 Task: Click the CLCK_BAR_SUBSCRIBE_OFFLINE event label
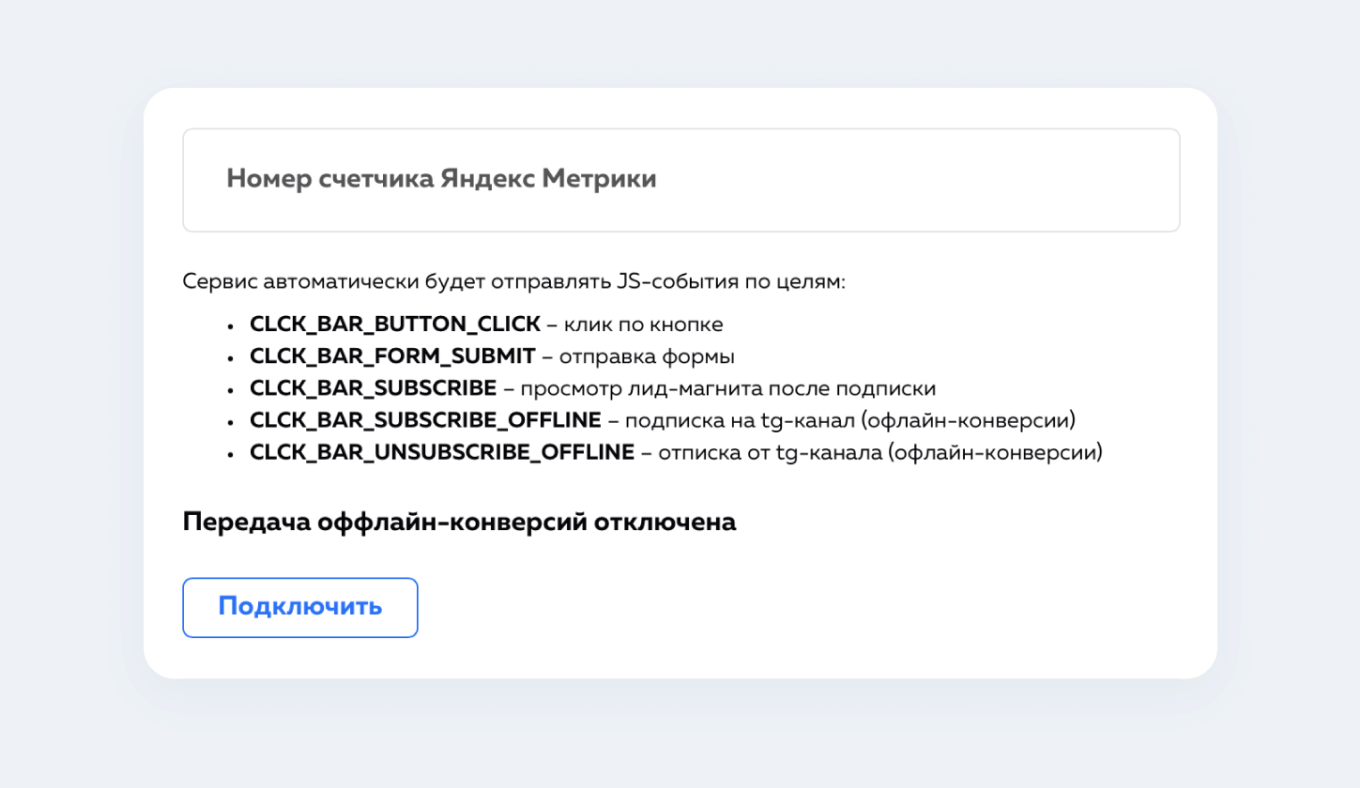pyautogui.click(x=424, y=419)
